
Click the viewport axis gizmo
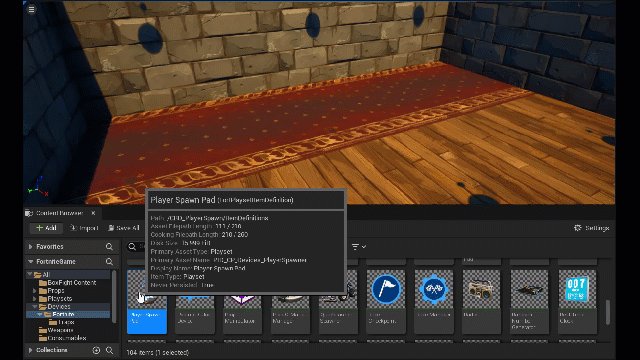click(38, 187)
